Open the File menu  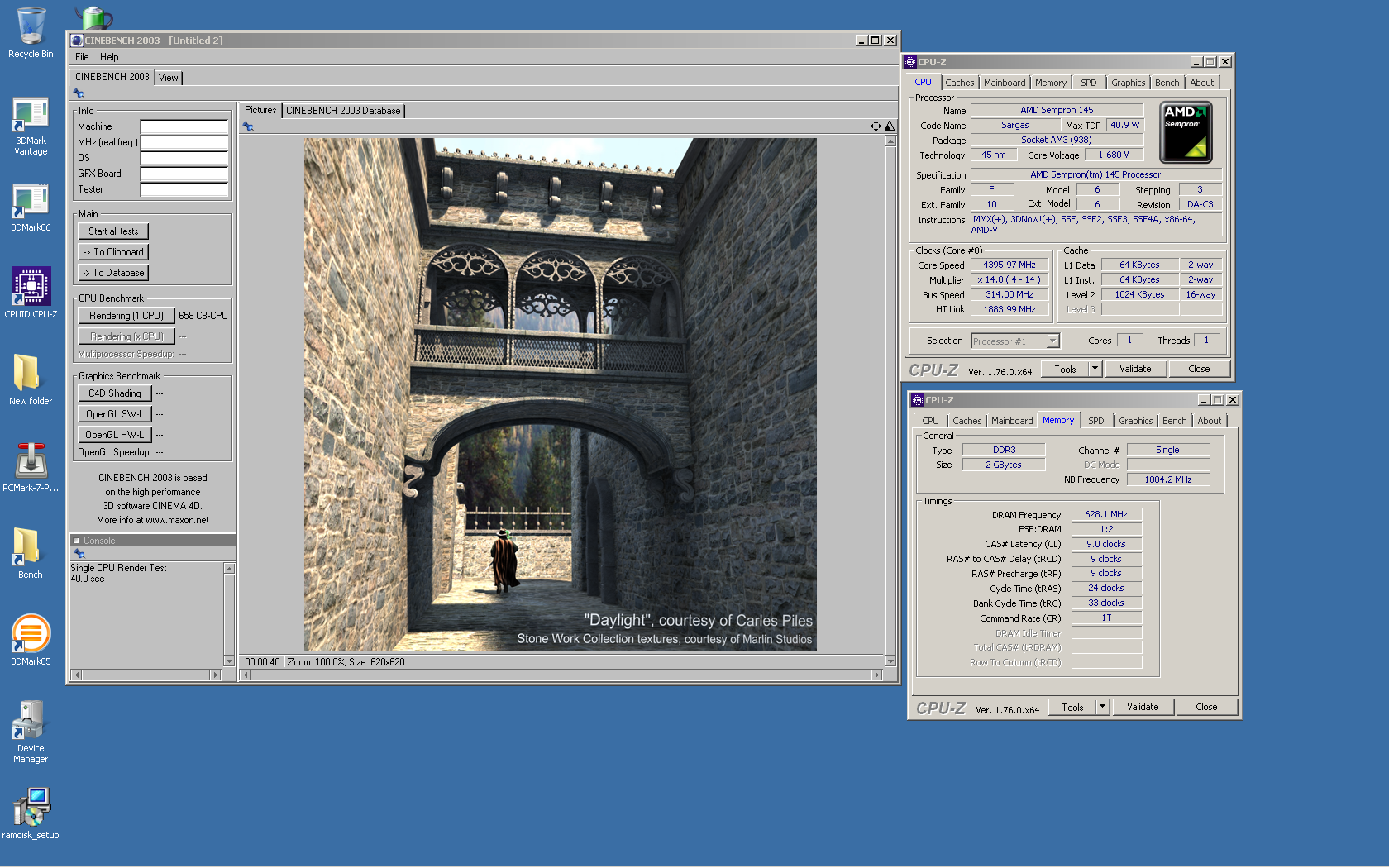tap(82, 57)
